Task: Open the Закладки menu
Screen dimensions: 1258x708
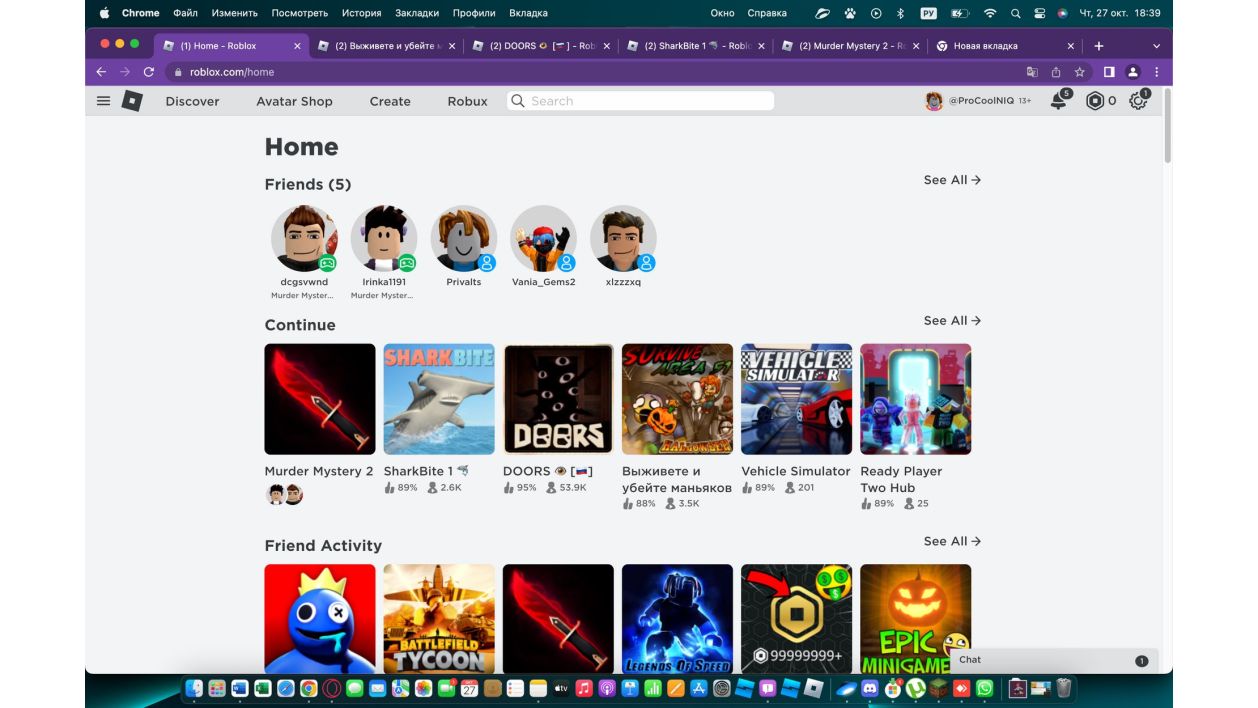Action: (417, 13)
